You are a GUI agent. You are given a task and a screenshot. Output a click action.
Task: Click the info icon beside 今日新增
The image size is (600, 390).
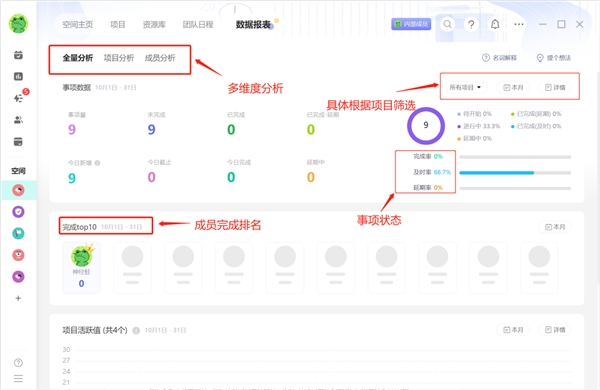(97, 163)
